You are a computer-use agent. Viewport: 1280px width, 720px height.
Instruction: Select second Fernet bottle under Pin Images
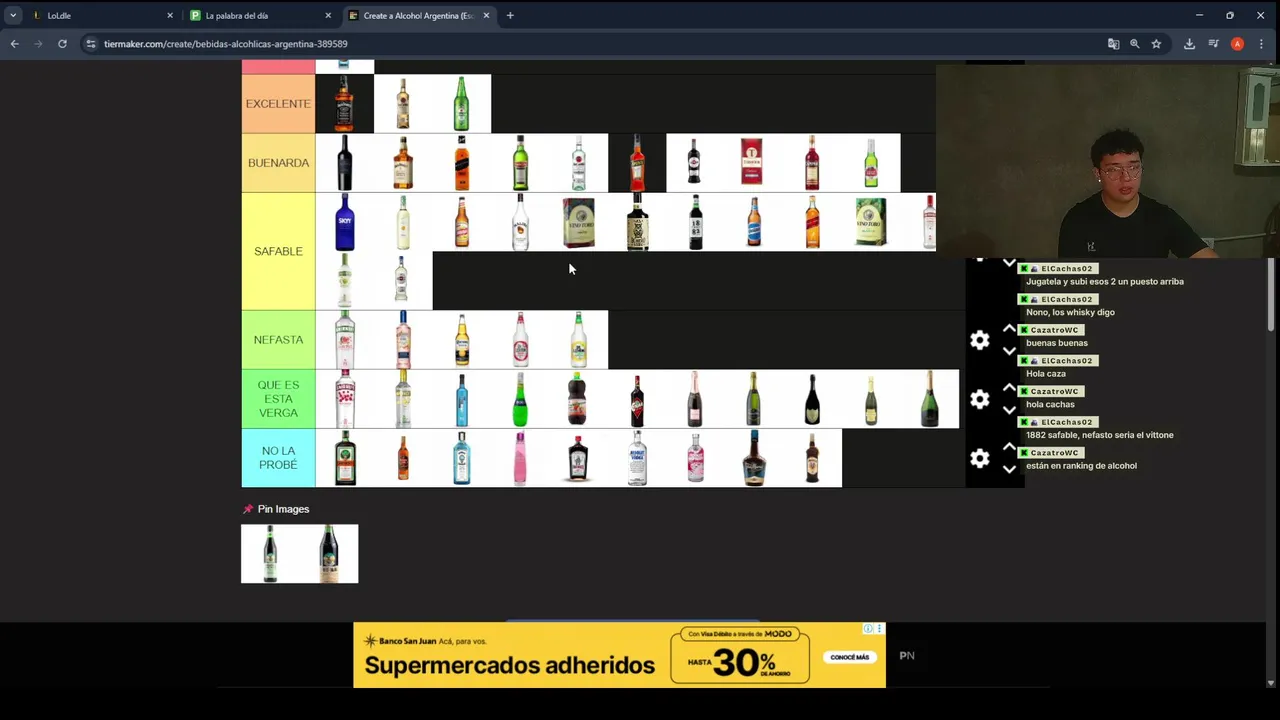[x=329, y=554]
